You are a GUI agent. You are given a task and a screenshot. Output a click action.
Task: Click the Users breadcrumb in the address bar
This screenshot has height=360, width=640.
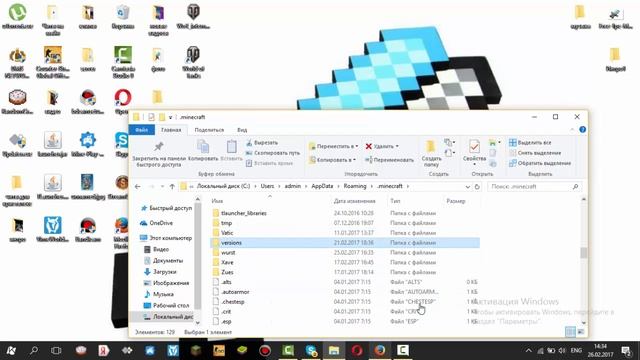click(x=267, y=186)
